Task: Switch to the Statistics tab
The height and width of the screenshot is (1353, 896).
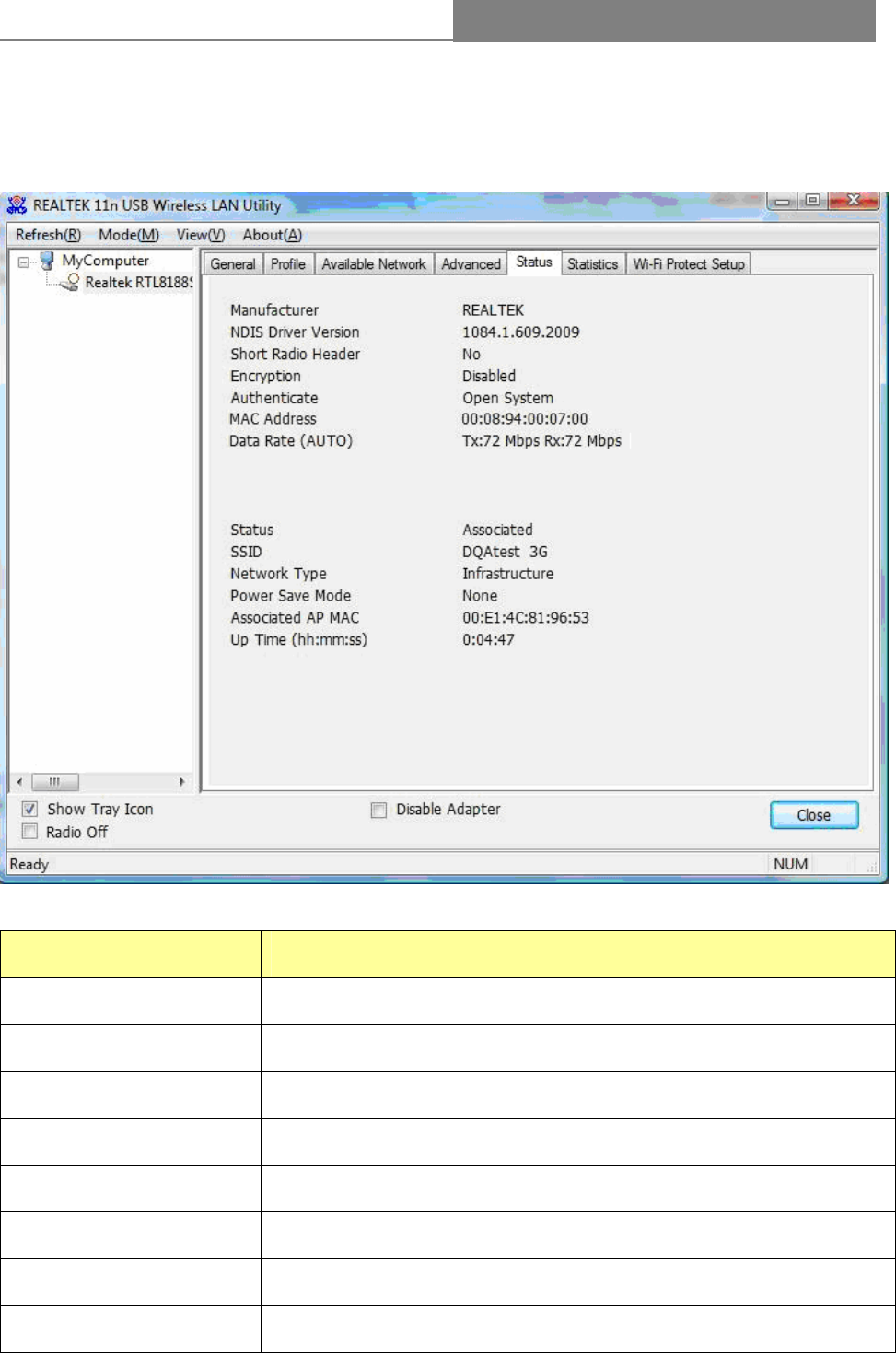Action: pyautogui.click(x=593, y=264)
